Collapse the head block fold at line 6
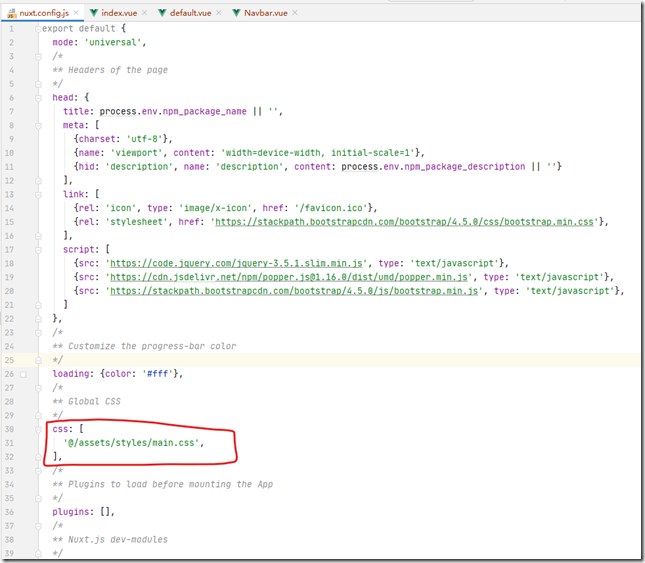Image resolution: width=645 pixels, height=563 pixels. pyautogui.click(x=38, y=98)
